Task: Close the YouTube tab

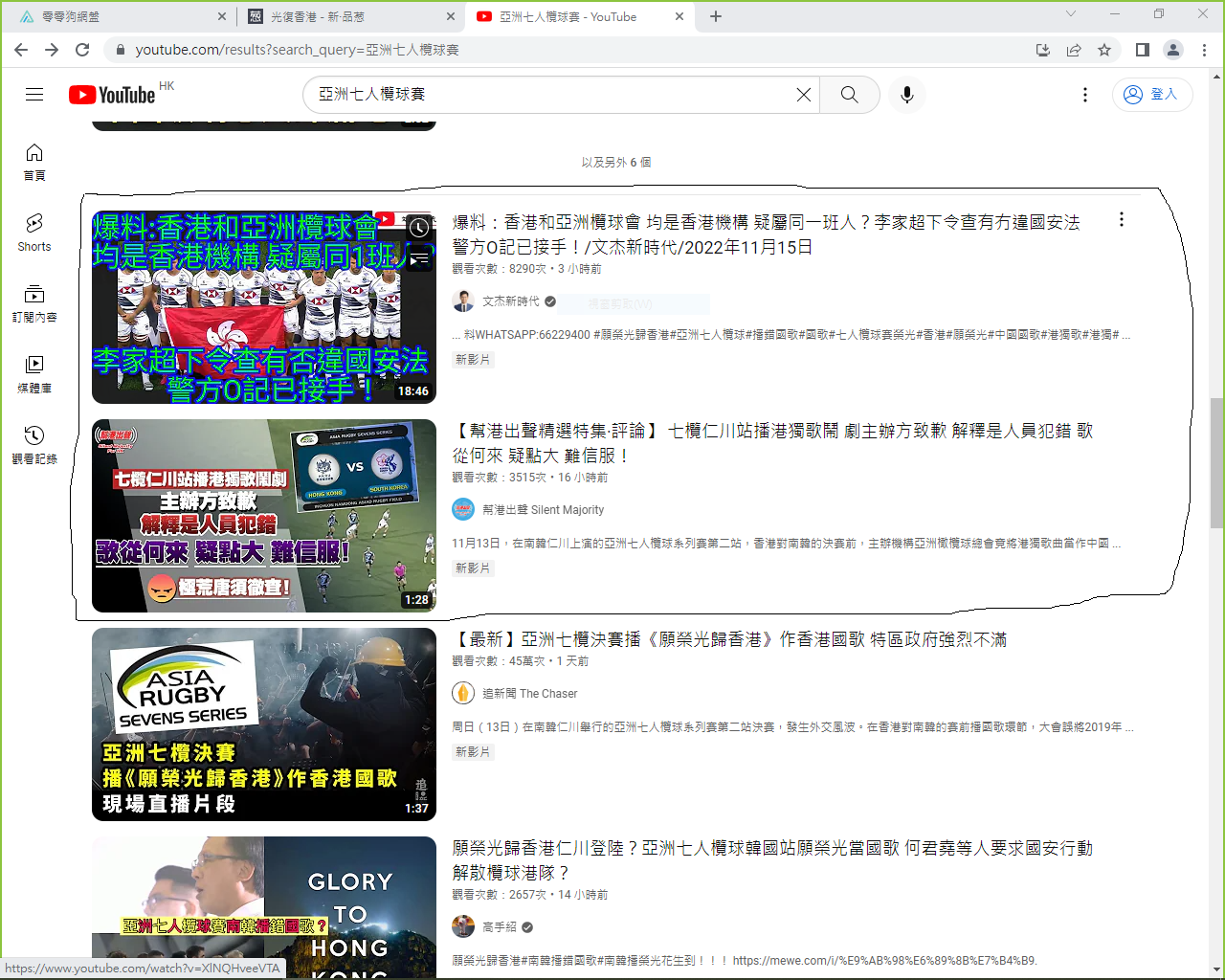Action: point(679,16)
